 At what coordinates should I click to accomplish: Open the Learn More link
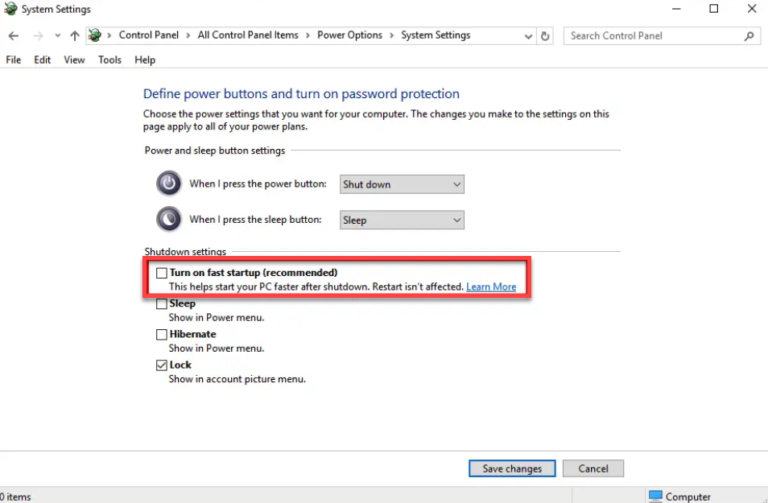pyautogui.click(x=491, y=287)
